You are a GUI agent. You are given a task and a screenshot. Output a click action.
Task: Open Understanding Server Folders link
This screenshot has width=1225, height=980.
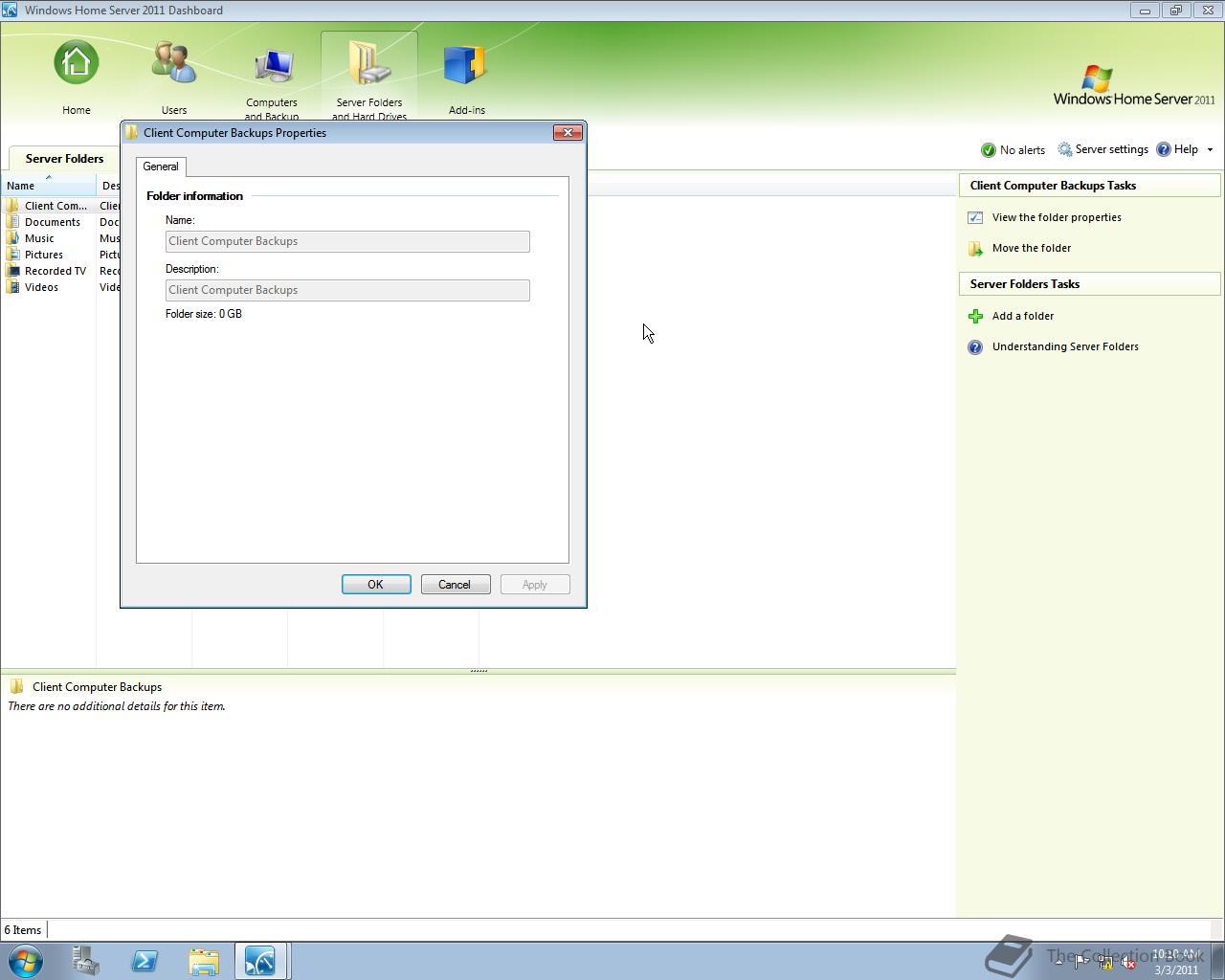click(x=1065, y=346)
